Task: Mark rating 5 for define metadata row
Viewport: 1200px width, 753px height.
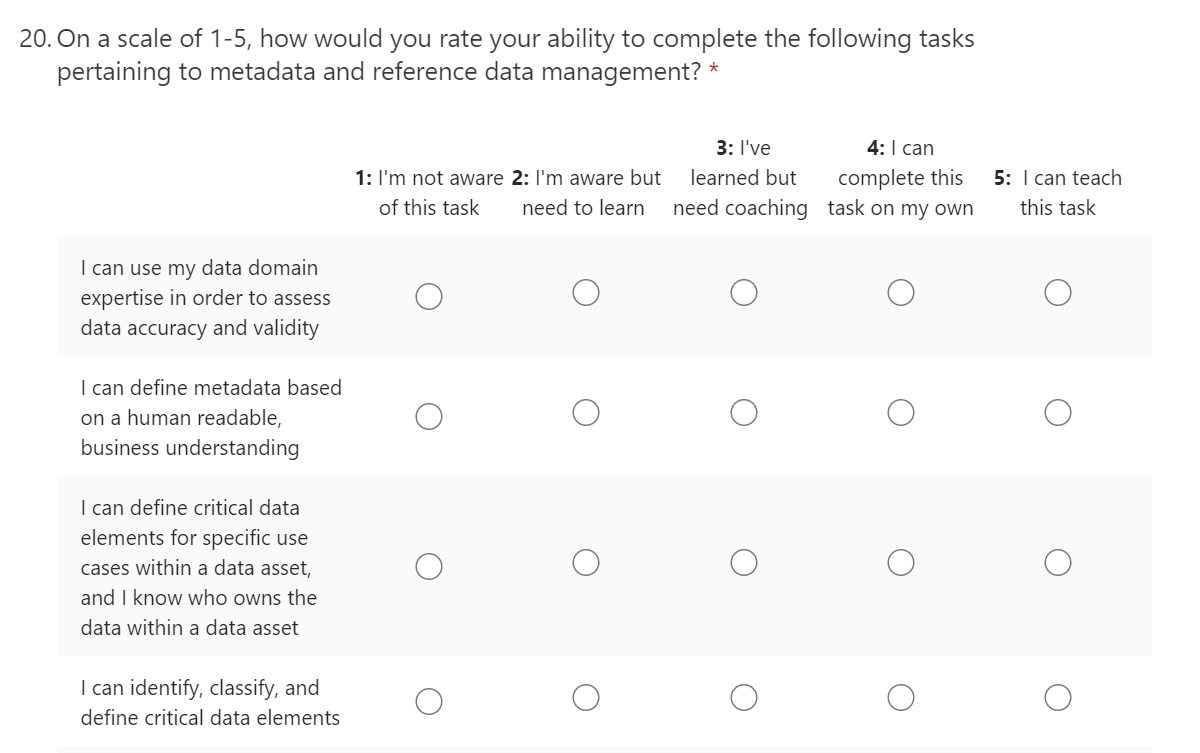Action: (1058, 412)
